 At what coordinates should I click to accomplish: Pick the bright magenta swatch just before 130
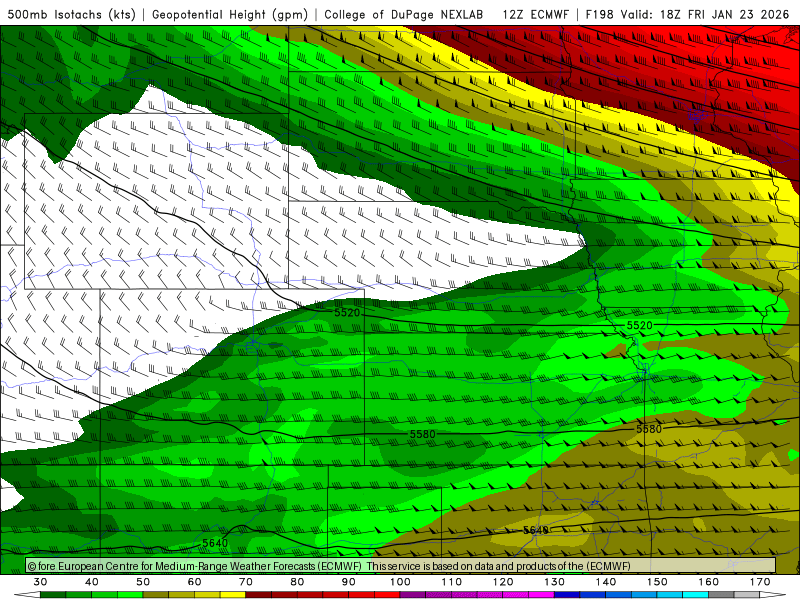point(541,595)
